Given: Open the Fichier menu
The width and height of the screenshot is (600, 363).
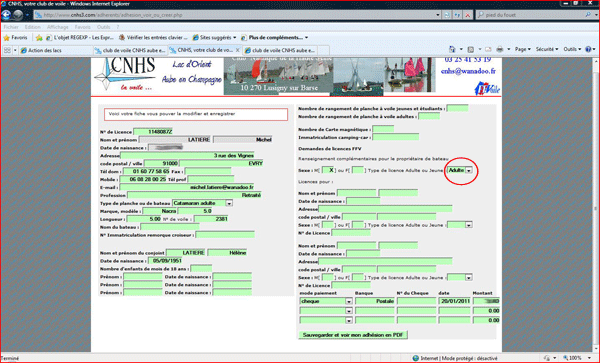Looking at the screenshot, I should point(11,27).
